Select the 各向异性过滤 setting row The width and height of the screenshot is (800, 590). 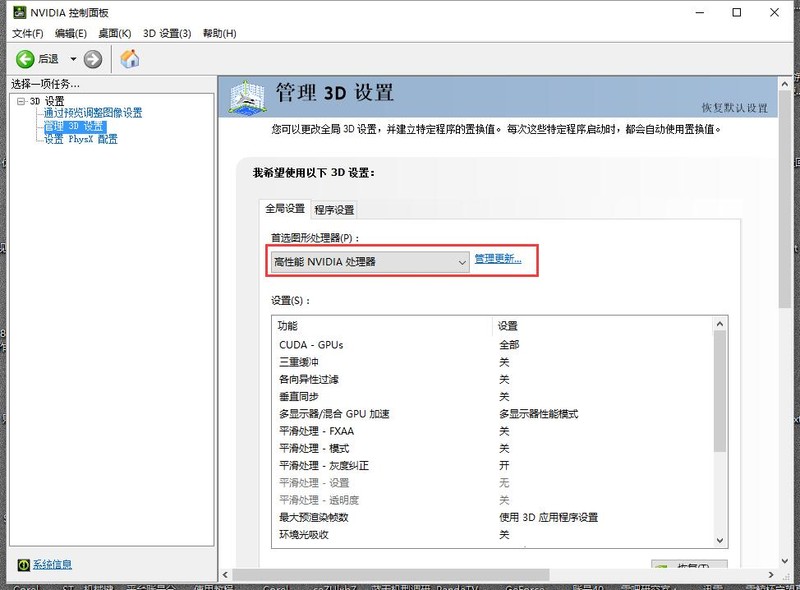[x=492, y=380]
